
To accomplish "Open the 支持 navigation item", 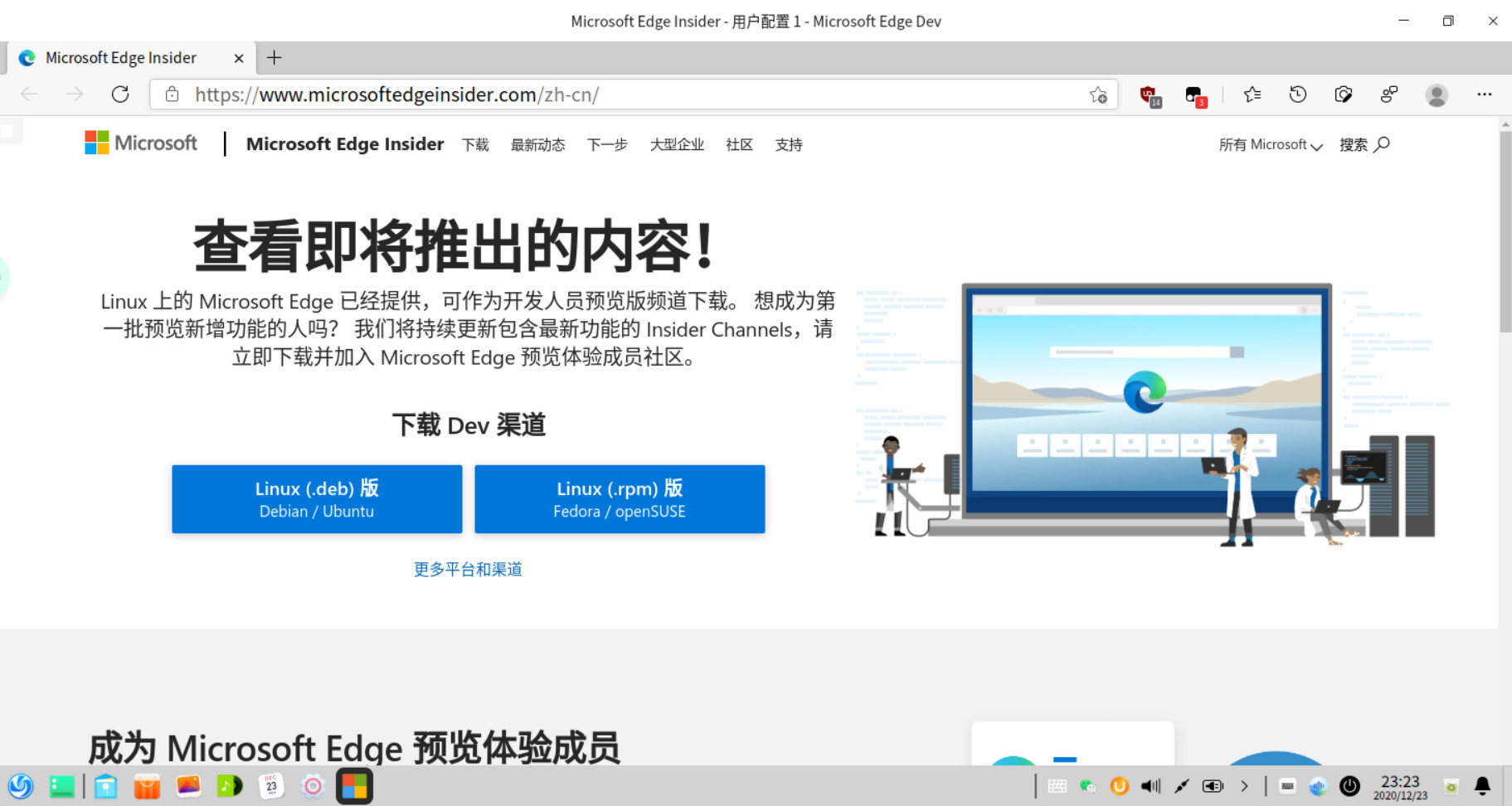I will pos(789,145).
